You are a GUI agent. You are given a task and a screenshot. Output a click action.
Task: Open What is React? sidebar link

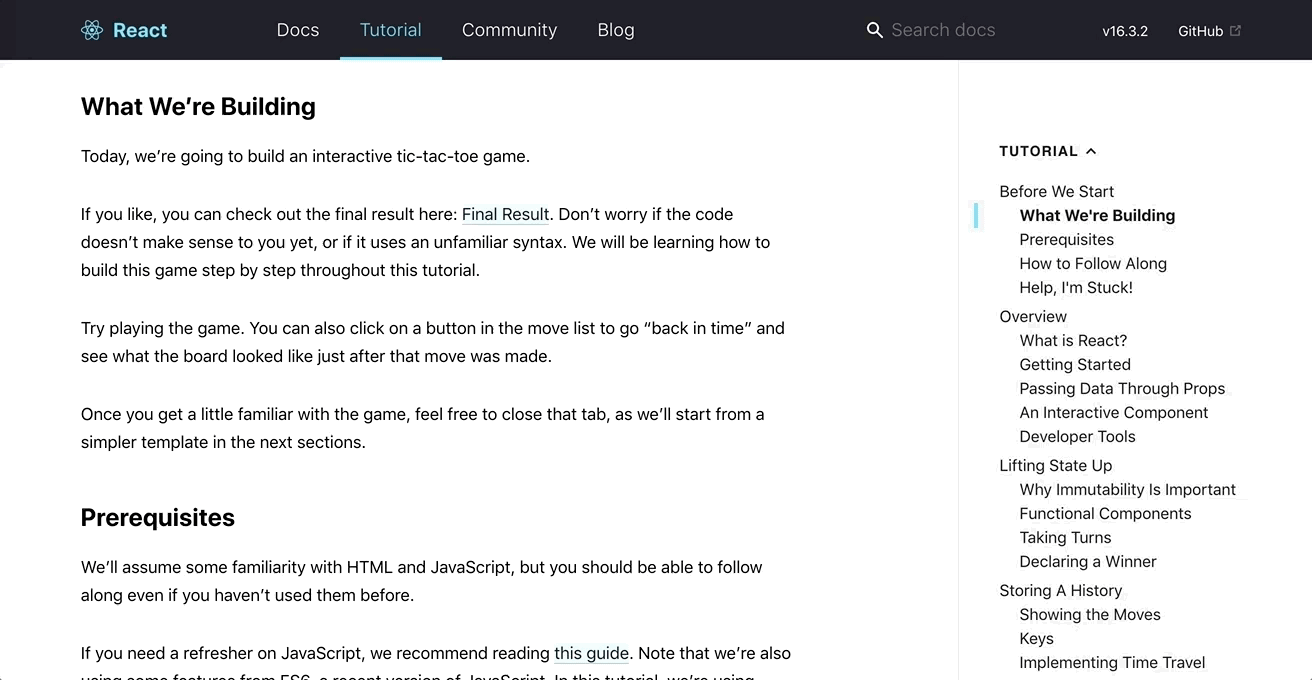tap(1073, 340)
